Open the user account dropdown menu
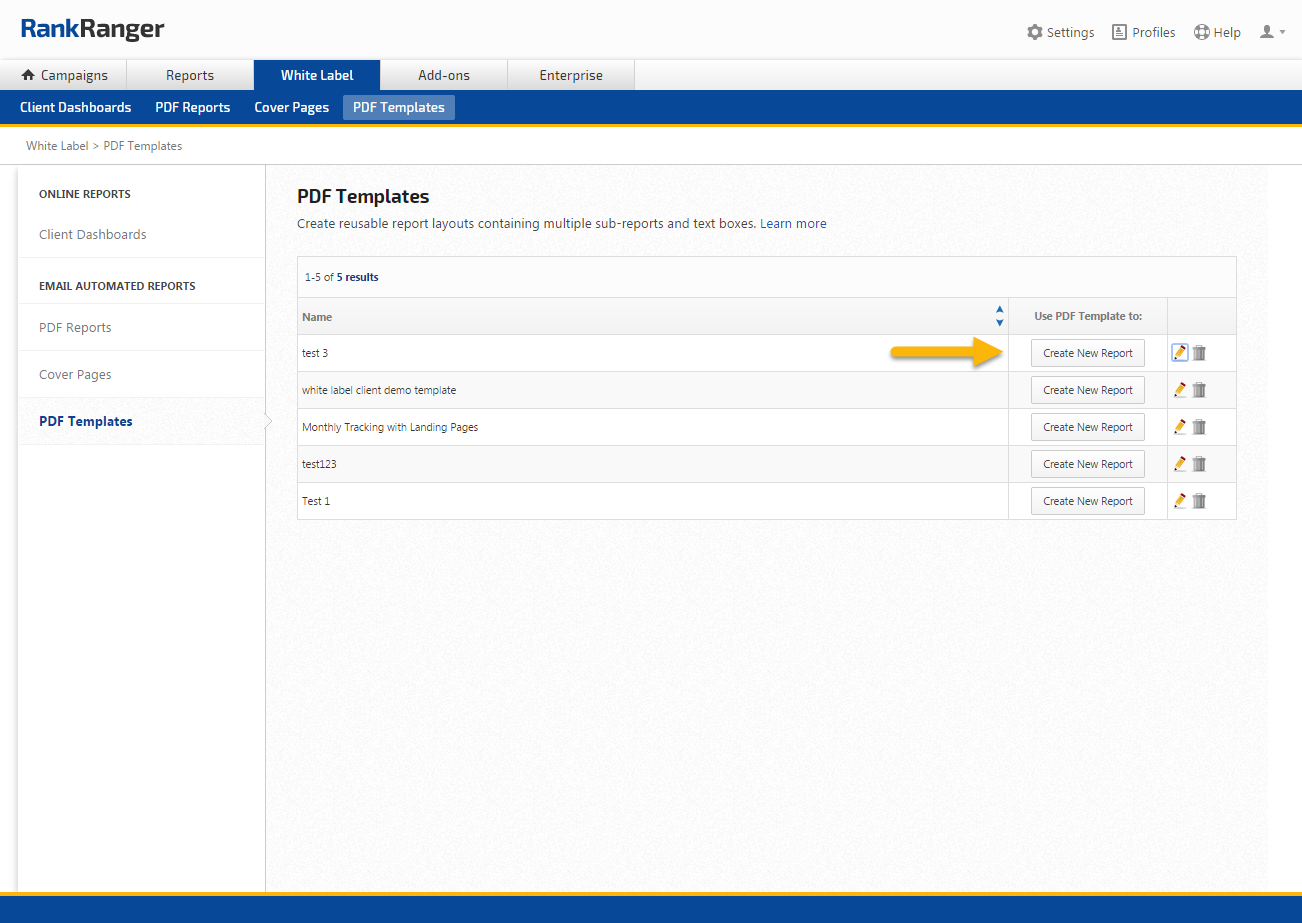Image resolution: width=1302 pixels, height=923 pixels. coord(1272,32)
